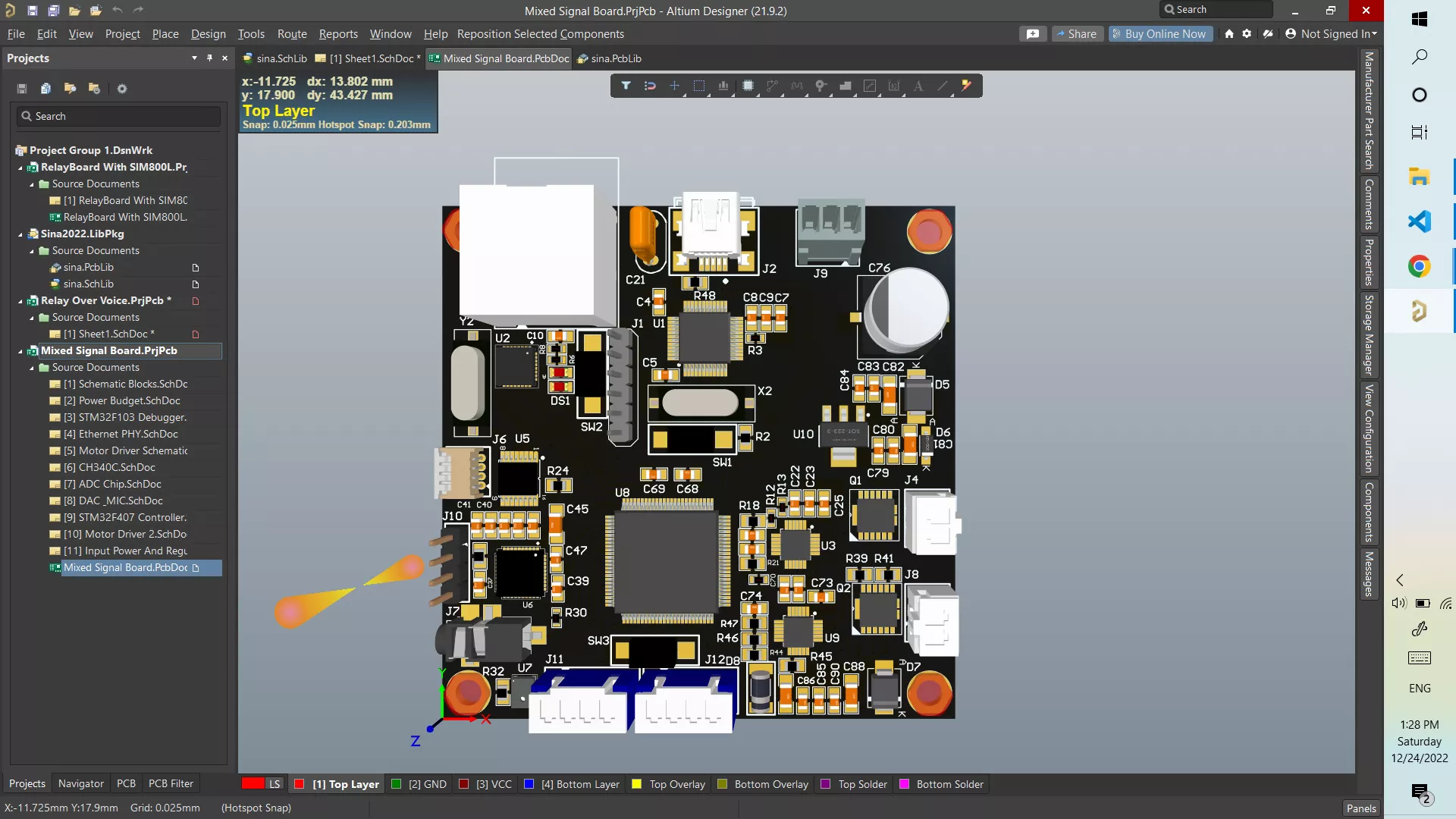Image resolution: width=1456 pixels, height=819 pixels.
Task: Open the Align Objects bar-chart tool
Action: click(x=723, y=86)
